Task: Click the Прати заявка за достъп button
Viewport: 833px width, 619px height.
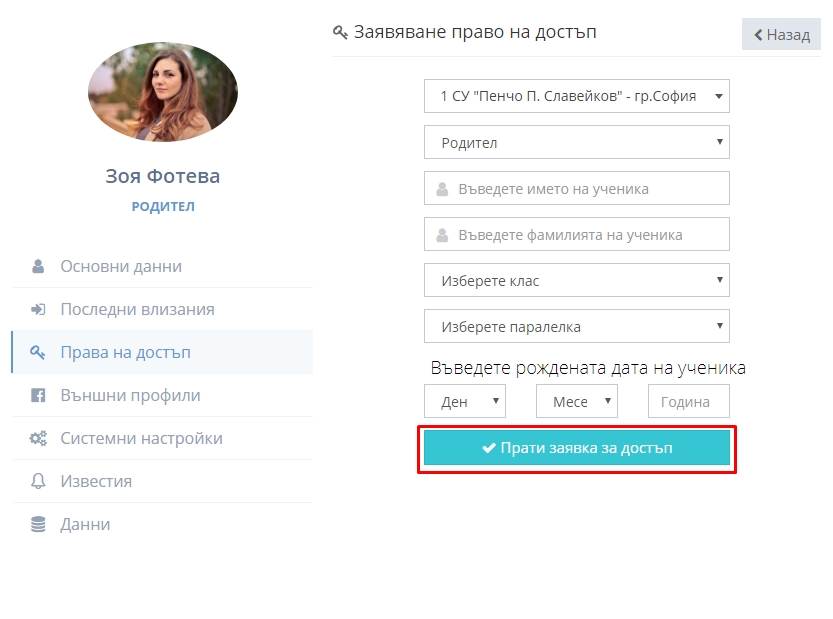Action: tap(576, 448)
